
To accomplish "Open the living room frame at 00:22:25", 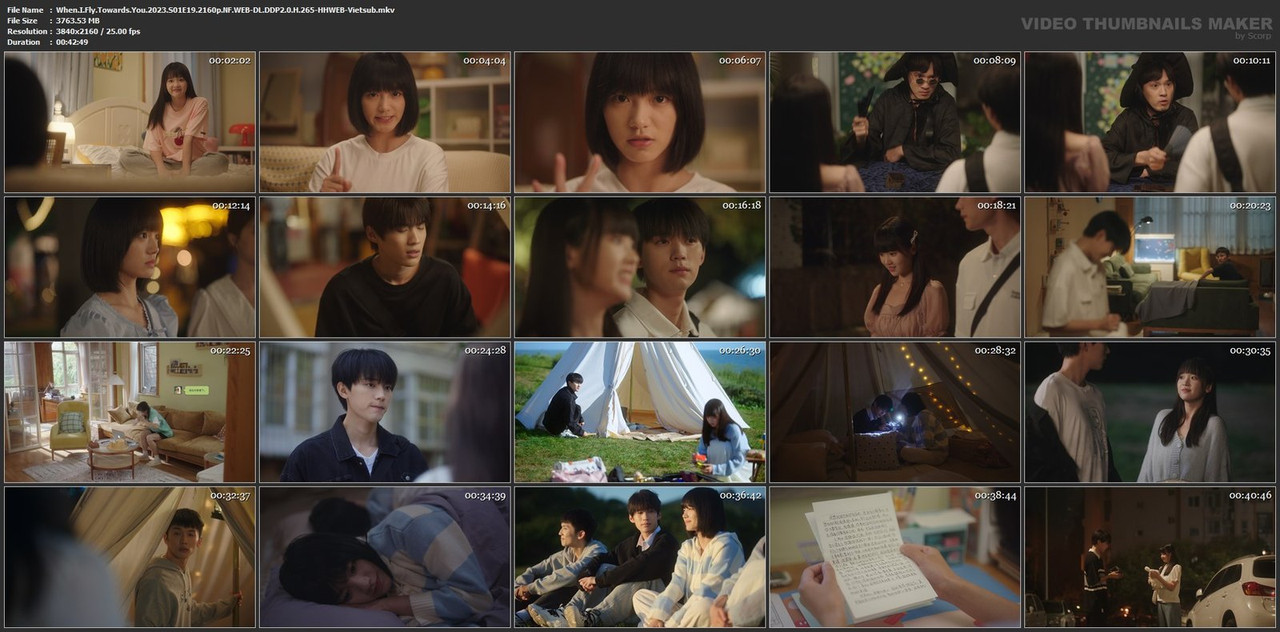I will point(130,412).
